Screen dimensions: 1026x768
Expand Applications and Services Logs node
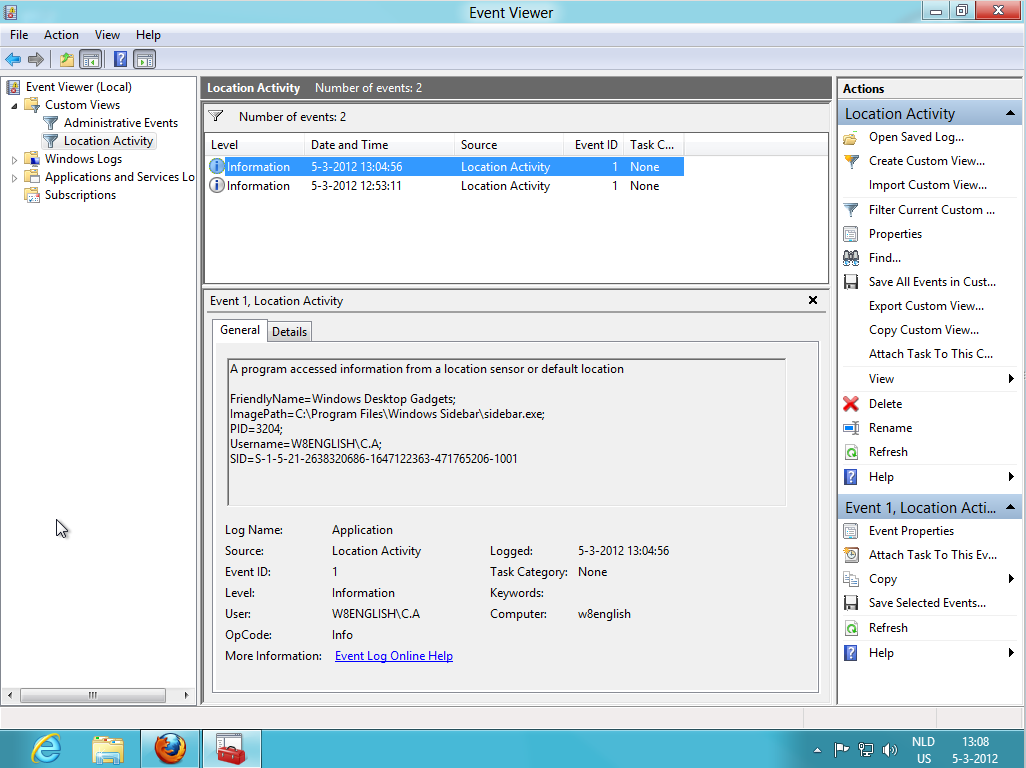(14, 177)
